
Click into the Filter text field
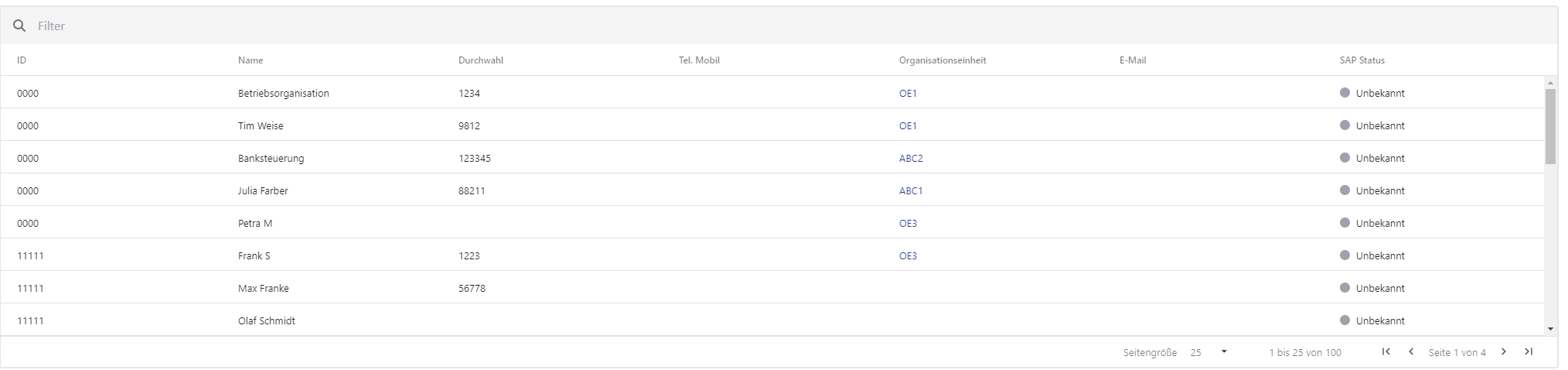click(387, 26)
